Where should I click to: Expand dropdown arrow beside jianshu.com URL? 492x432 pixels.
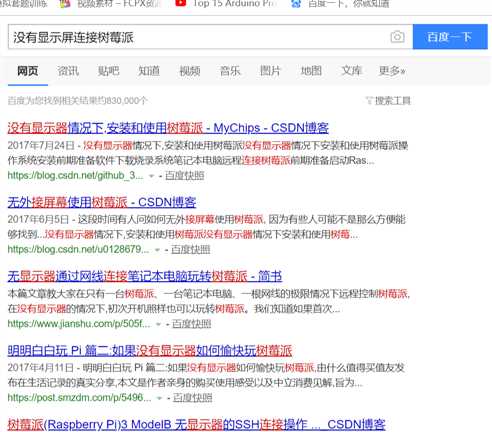pos(159,324)
